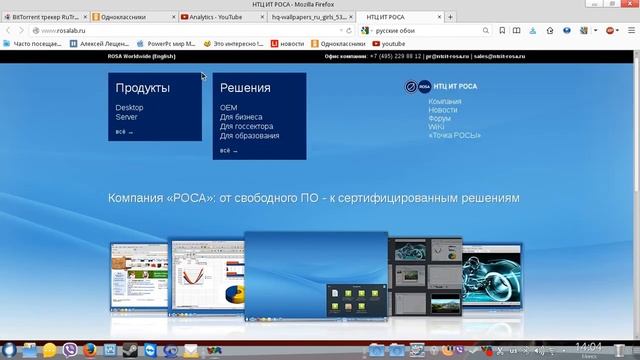Image resolution: width=640 pixels, height=360 pixels.
Task: Click the blue round chat toolbar icon
Action: (x=567, y=31)
